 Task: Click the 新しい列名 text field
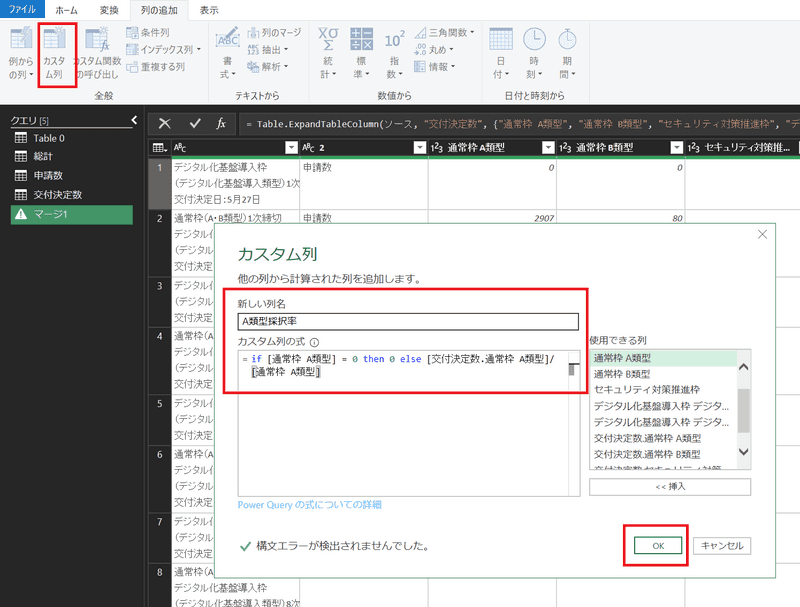407,321
